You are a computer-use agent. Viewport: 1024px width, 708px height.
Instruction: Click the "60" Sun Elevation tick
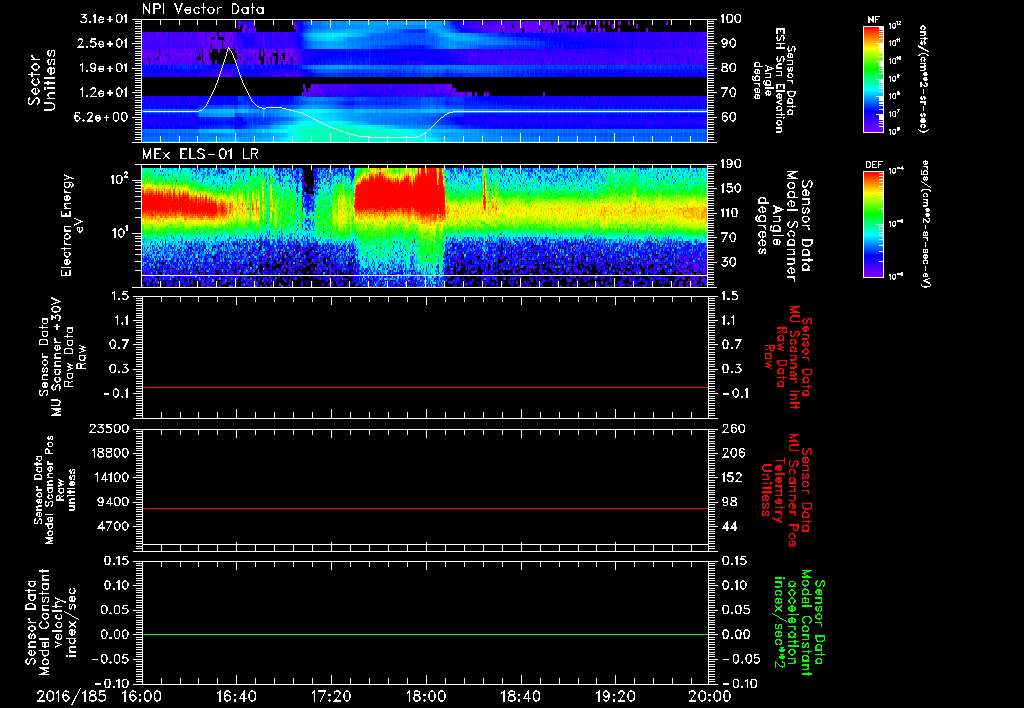click(x=728, y=117)
